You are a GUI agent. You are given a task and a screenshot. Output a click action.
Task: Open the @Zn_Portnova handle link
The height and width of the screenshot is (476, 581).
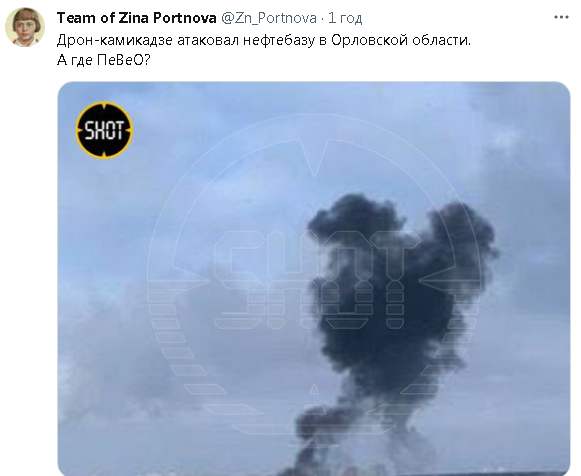tap(269, 18)
